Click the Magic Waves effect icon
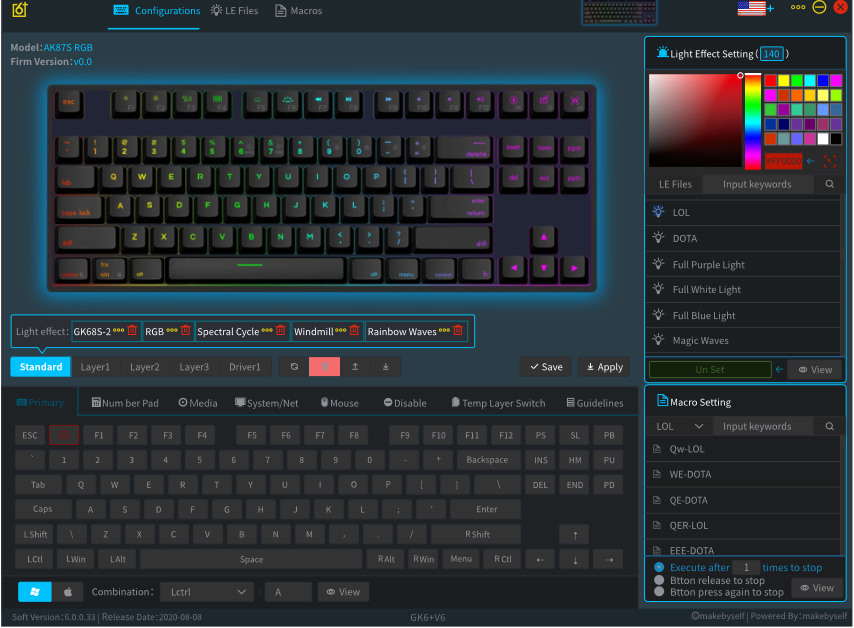This screenshot has width=854, height=628. point(659,340)
